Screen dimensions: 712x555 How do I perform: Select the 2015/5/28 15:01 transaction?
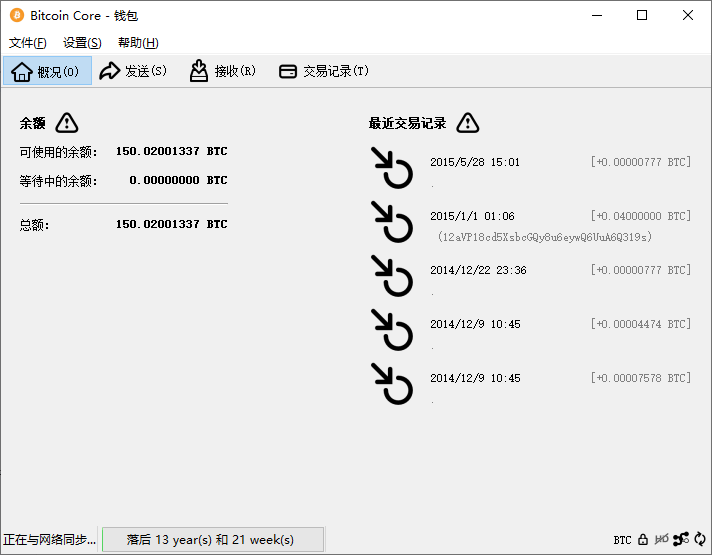coord(475,162)
